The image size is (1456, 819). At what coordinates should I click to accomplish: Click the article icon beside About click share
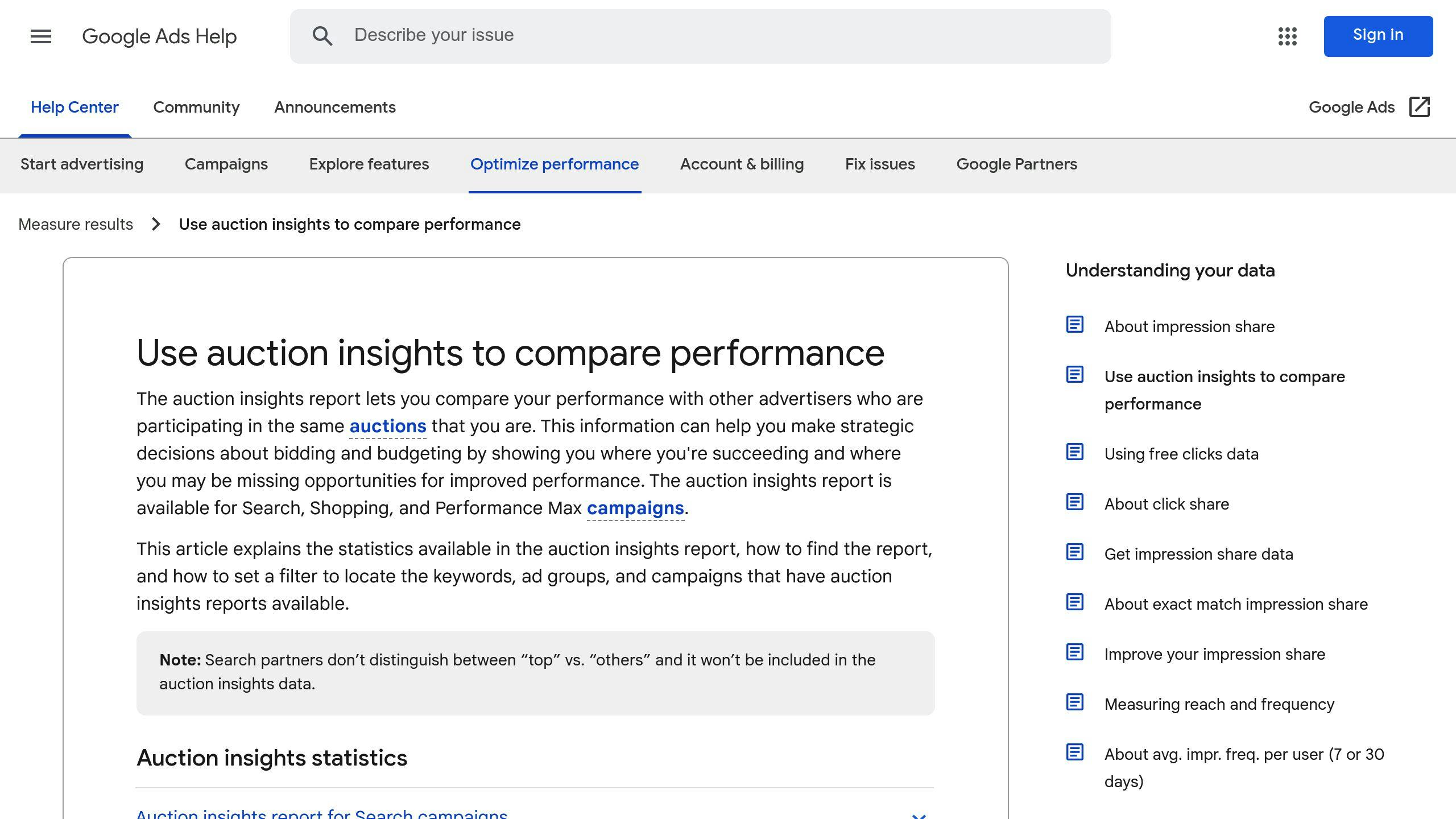coord(1074,502)
